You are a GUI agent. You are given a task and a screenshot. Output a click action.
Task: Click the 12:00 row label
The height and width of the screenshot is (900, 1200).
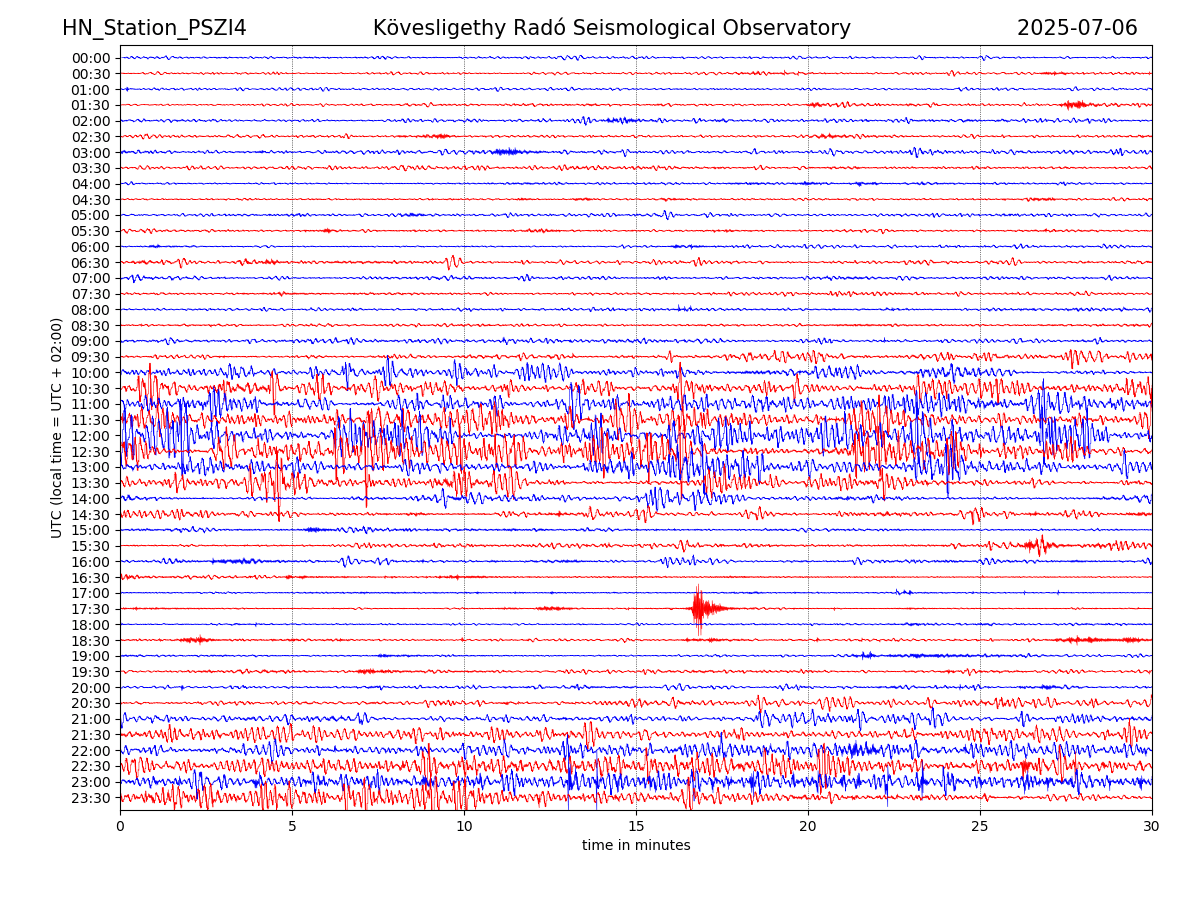point(91,436)
